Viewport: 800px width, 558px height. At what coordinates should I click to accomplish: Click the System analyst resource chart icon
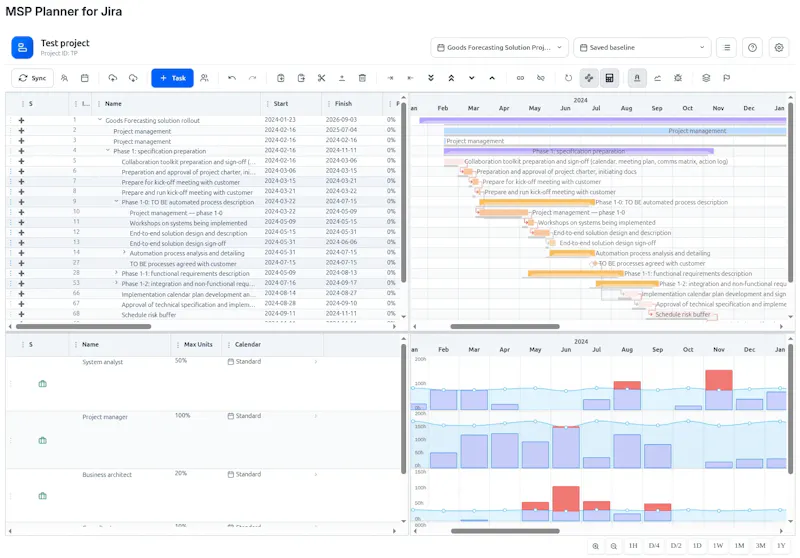tap(42, 384)
